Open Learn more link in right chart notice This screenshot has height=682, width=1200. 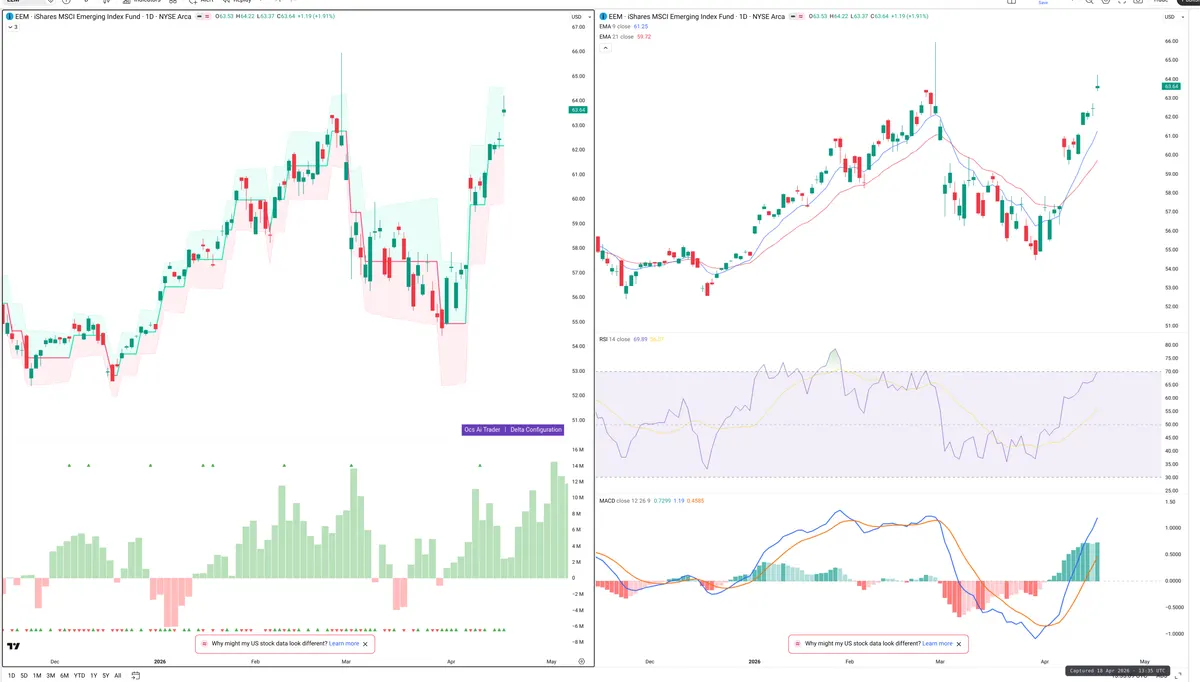click(x=937, y=644)
